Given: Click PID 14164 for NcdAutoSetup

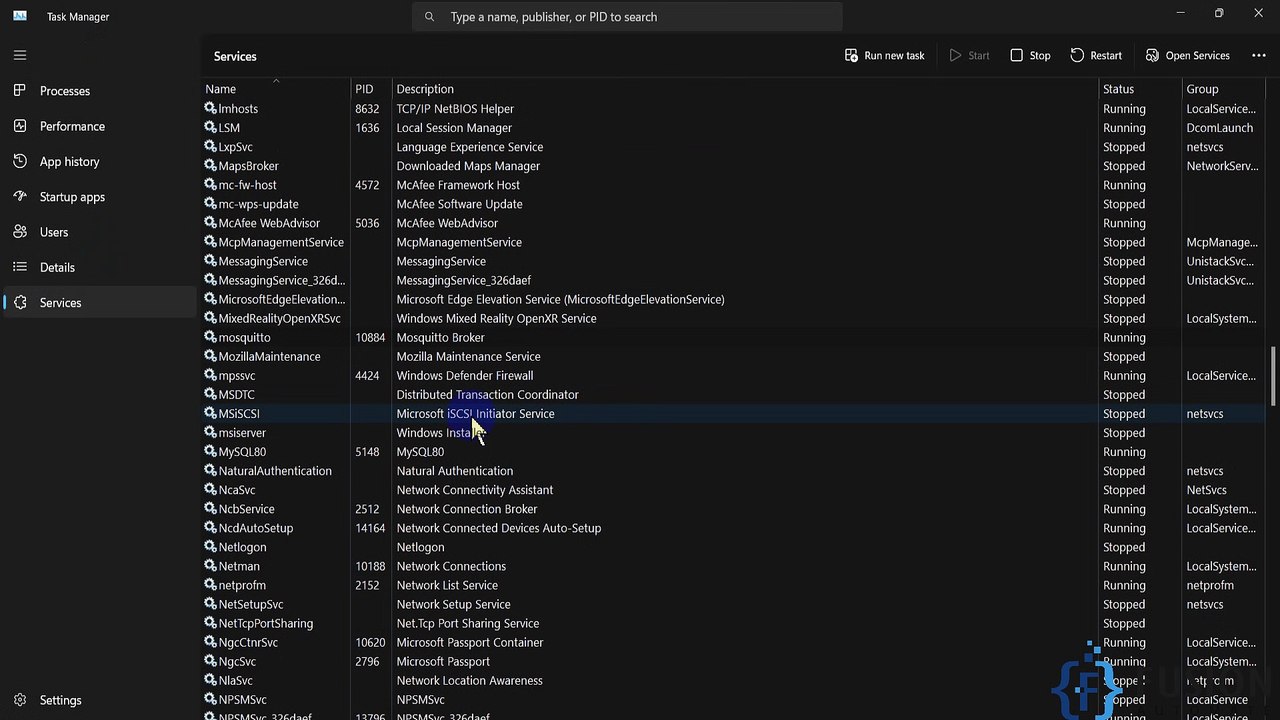Looking at the screenshot, I should pyautogui.click(x=370, y=528).
